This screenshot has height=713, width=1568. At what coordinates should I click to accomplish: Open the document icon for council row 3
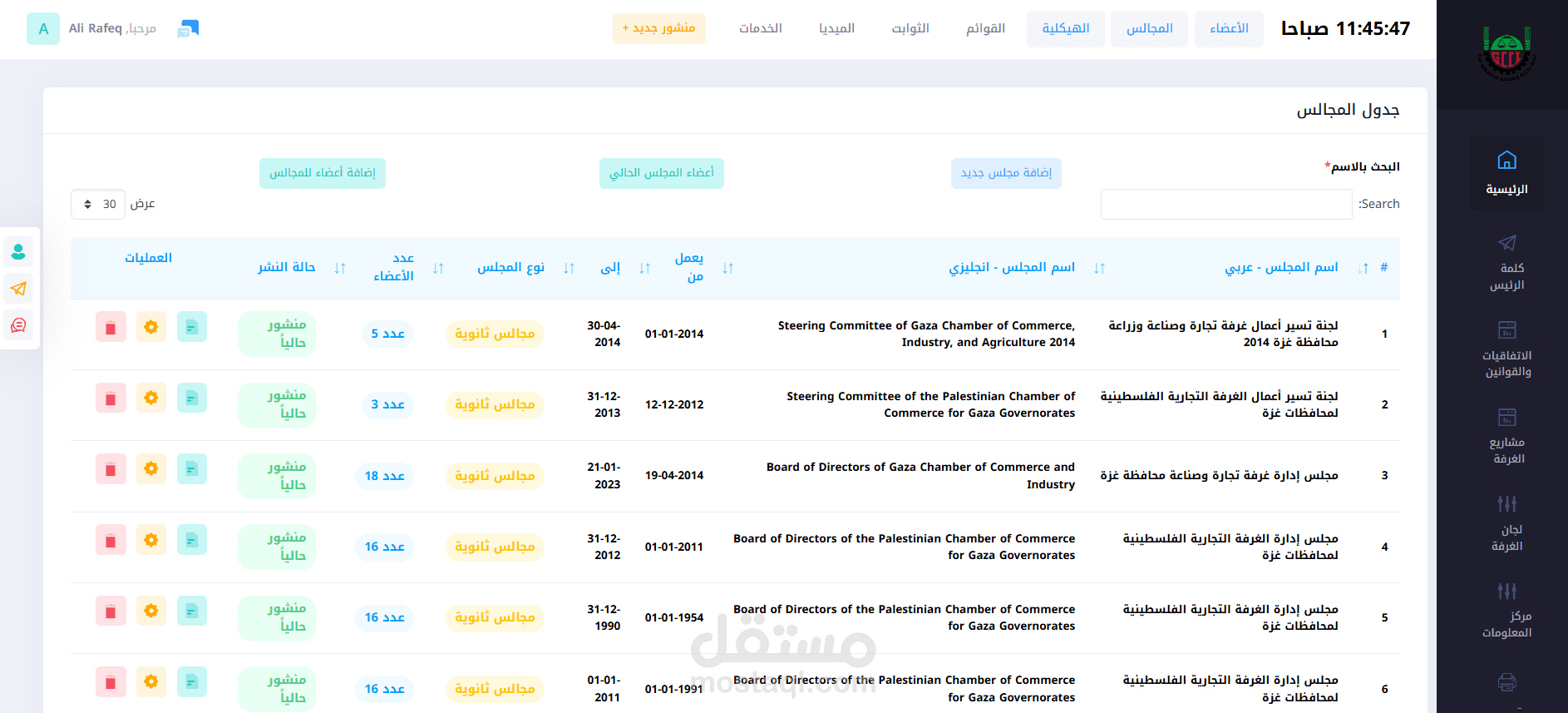[192, 469]
